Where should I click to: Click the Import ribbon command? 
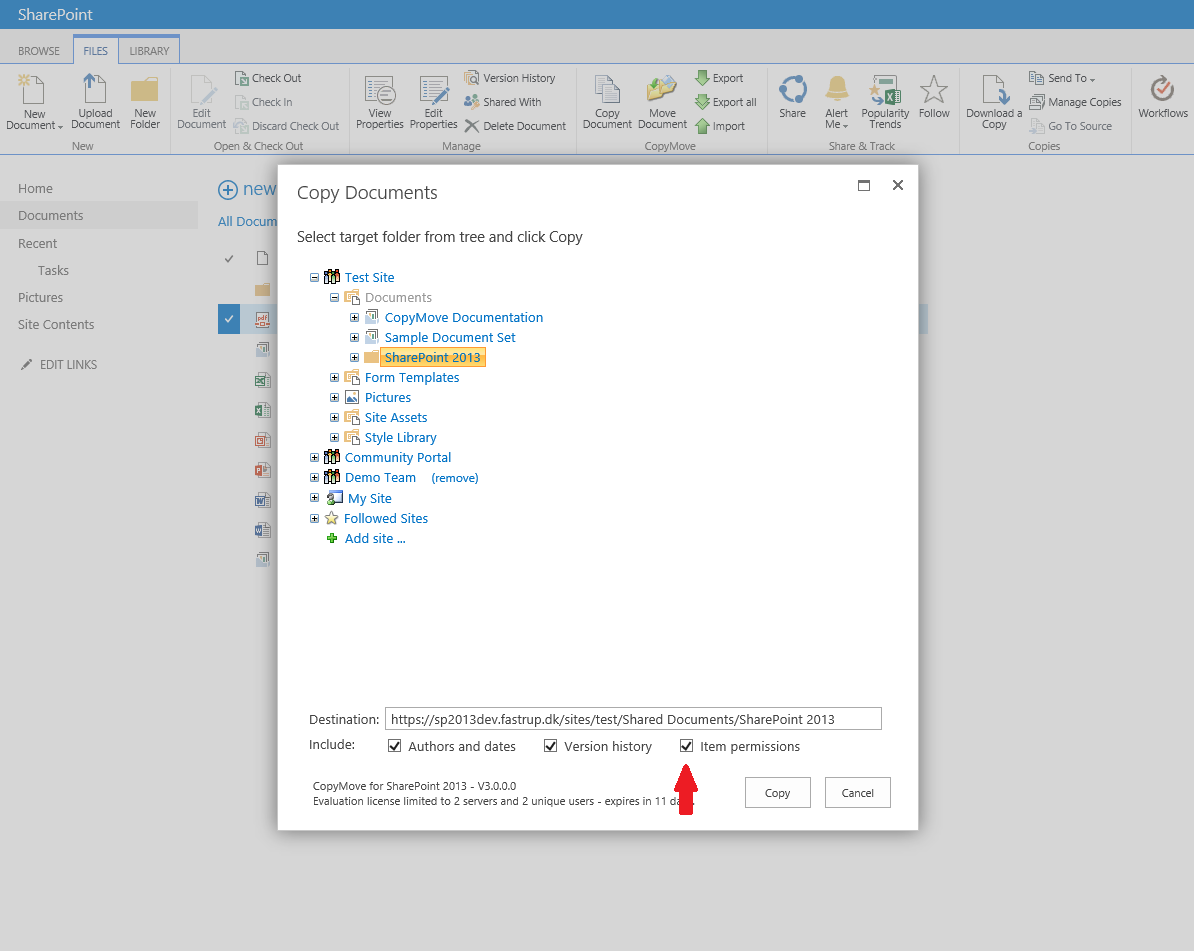(x=720, y=126)
